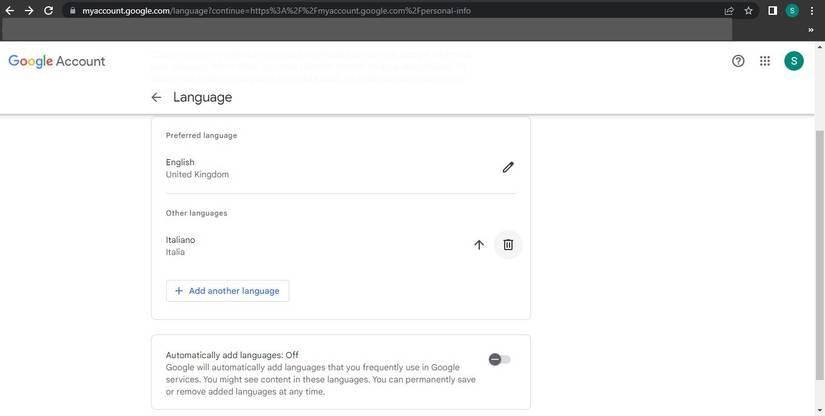The height and width of the screenshot is (416, 825).
Task: Open the Google Account profile avatar
Action: (794, 61)
